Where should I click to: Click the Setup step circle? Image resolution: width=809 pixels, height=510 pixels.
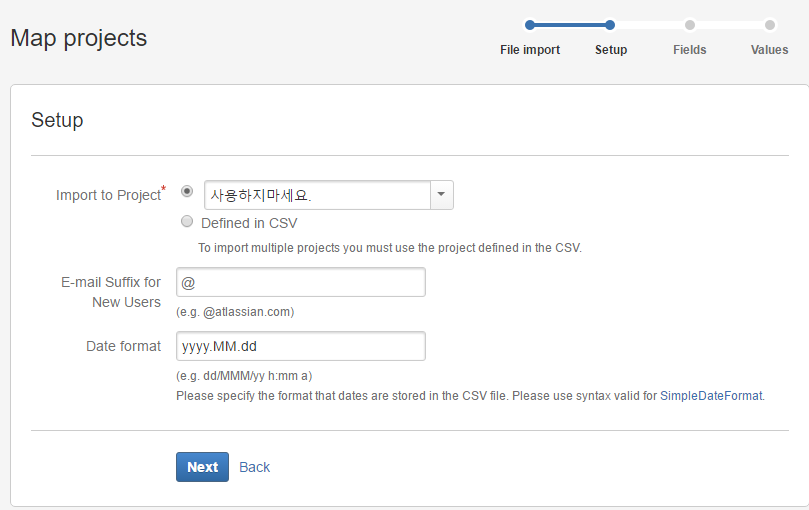pyautogui.click(x=610, y=25)
